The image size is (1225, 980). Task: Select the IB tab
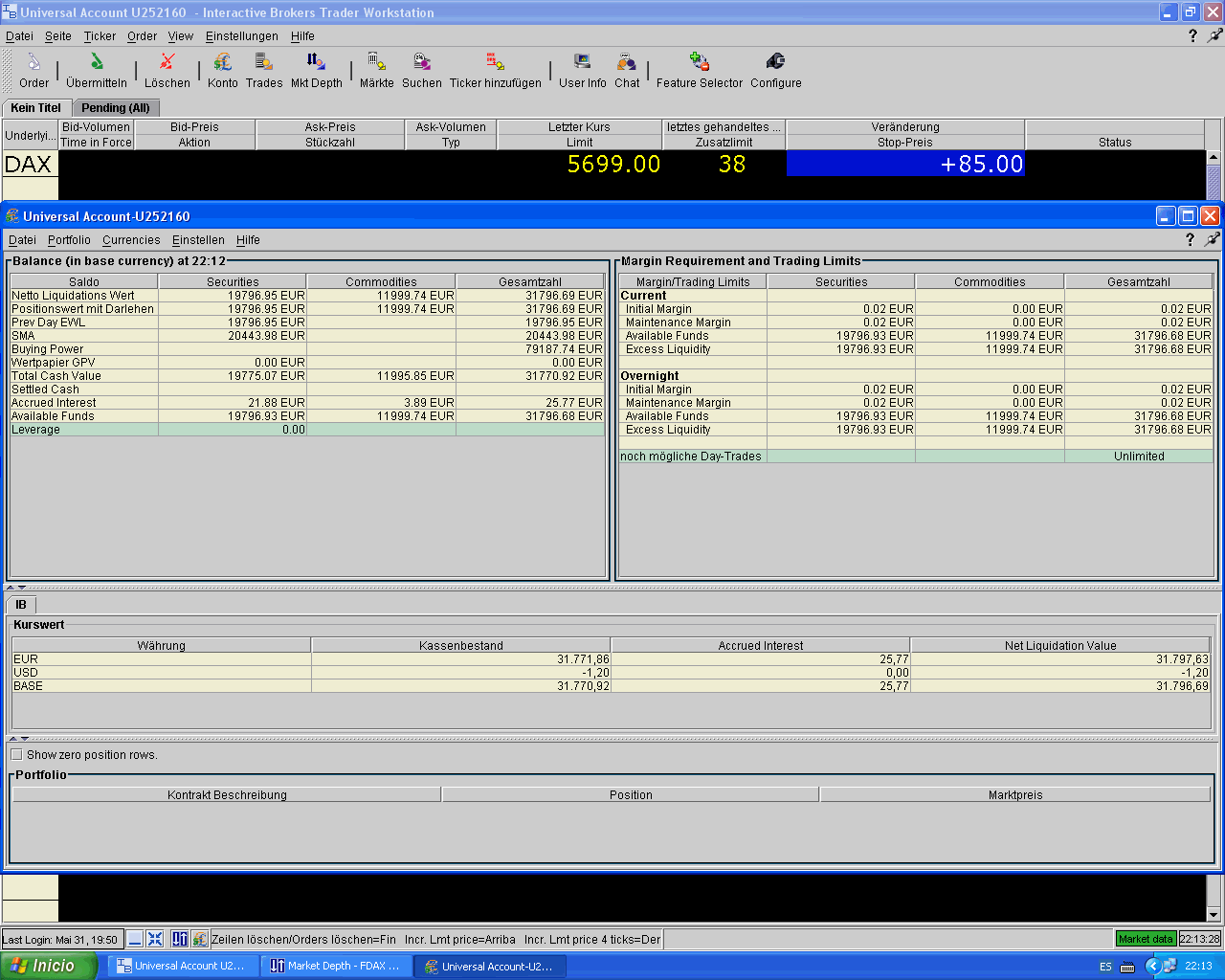[21, 604]
